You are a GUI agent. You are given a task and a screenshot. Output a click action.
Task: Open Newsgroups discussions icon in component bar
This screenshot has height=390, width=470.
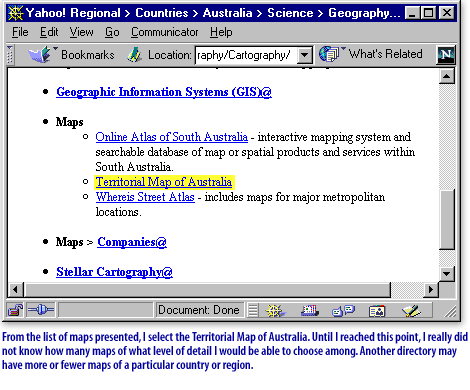point(344,311)
